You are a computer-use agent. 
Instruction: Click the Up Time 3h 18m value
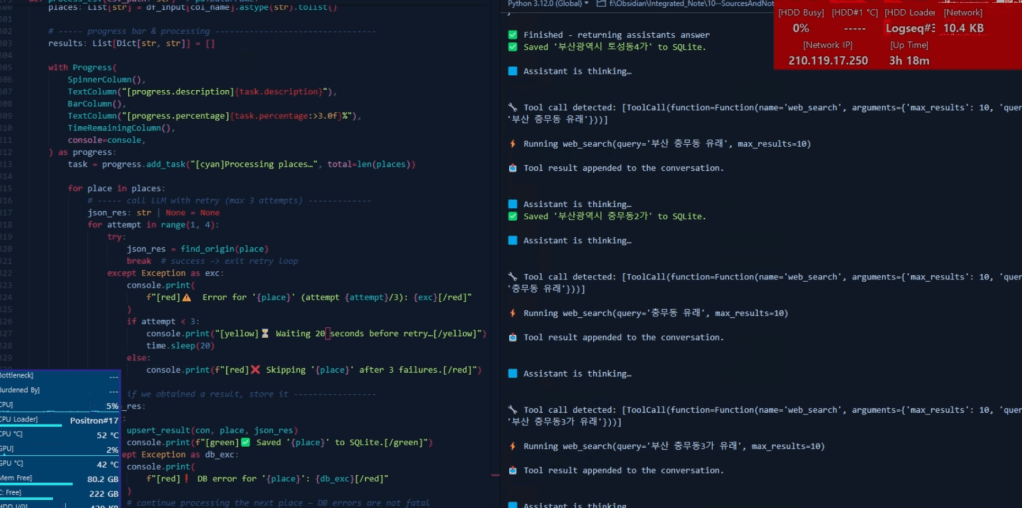[909, 60]
